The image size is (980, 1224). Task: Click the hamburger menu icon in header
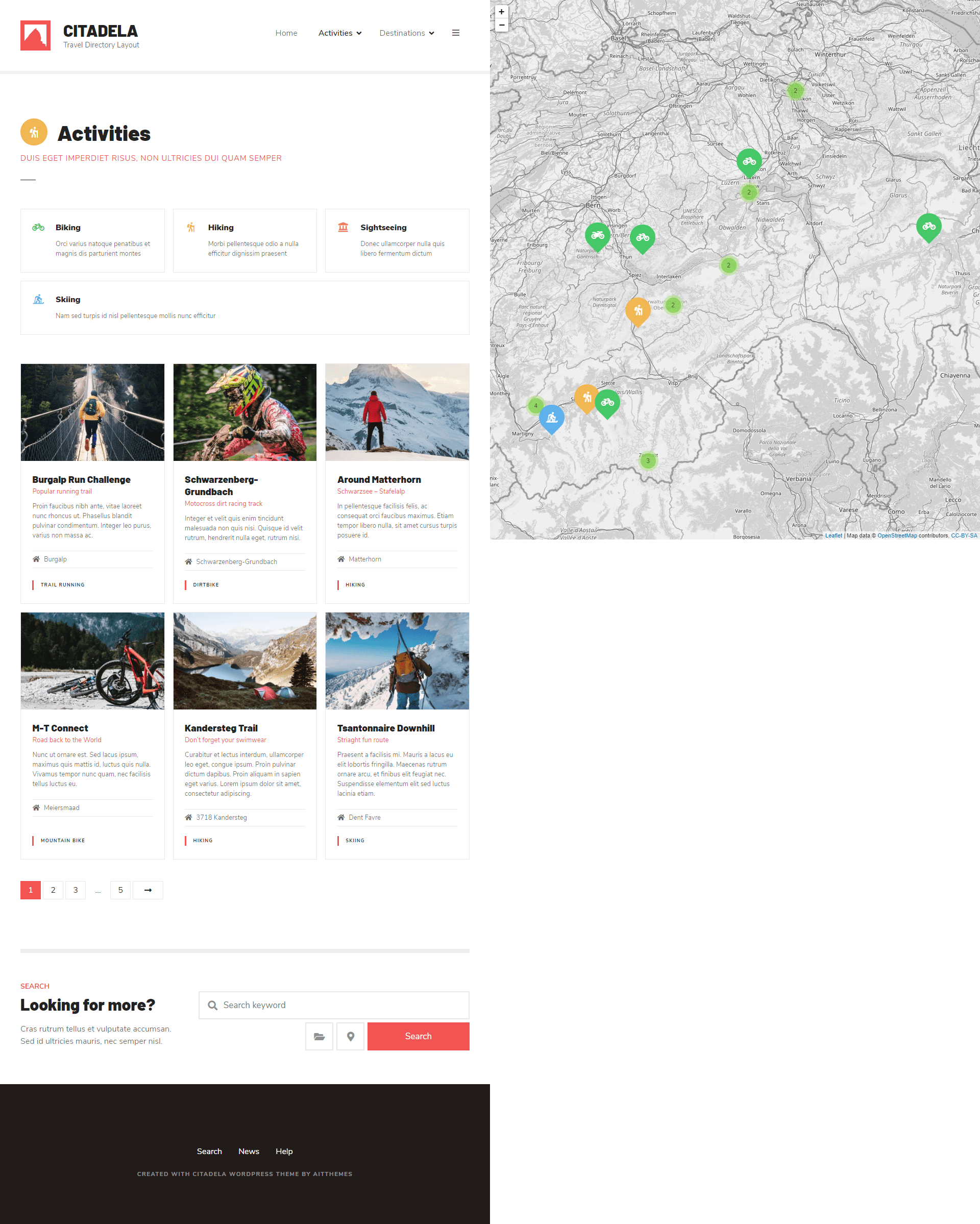pos(455,33)
